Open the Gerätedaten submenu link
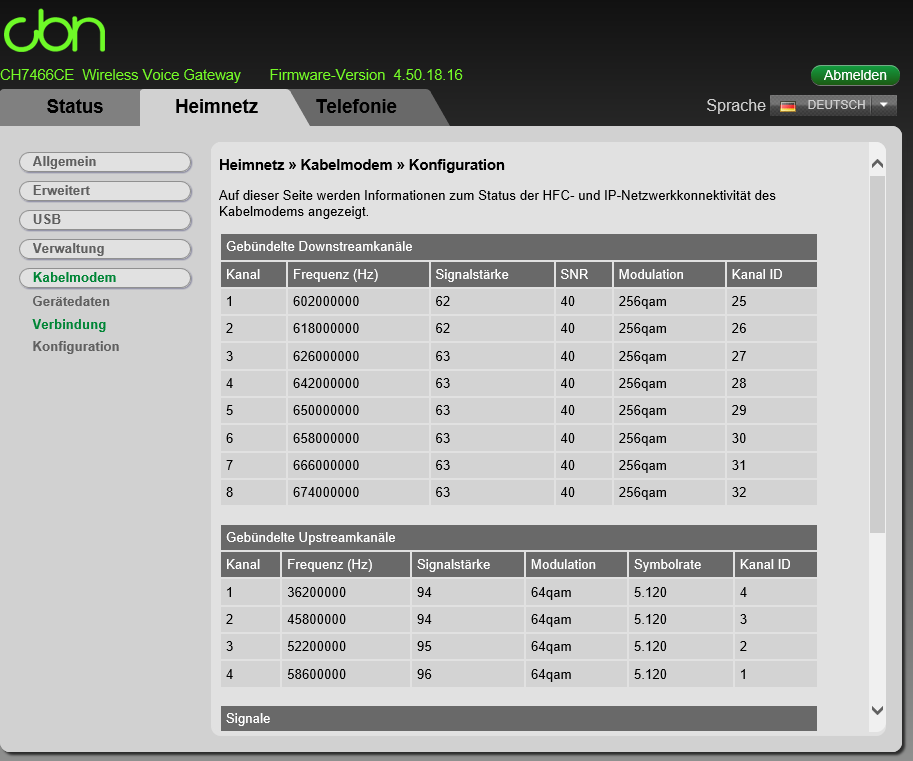The image size is (913, 761). point(71,302)
